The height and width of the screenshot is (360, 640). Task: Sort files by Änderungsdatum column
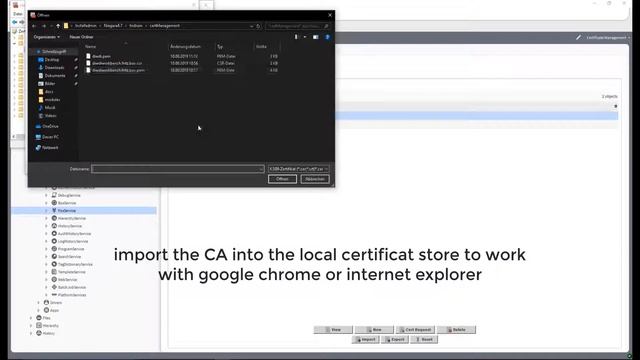point(186,47)
